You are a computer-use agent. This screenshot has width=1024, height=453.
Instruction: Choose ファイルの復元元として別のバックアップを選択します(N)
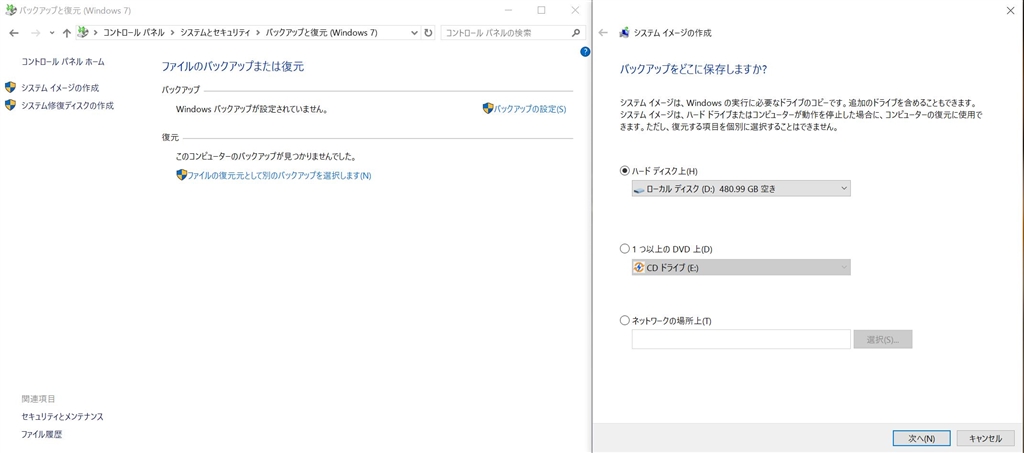click(x=280, y=176)
